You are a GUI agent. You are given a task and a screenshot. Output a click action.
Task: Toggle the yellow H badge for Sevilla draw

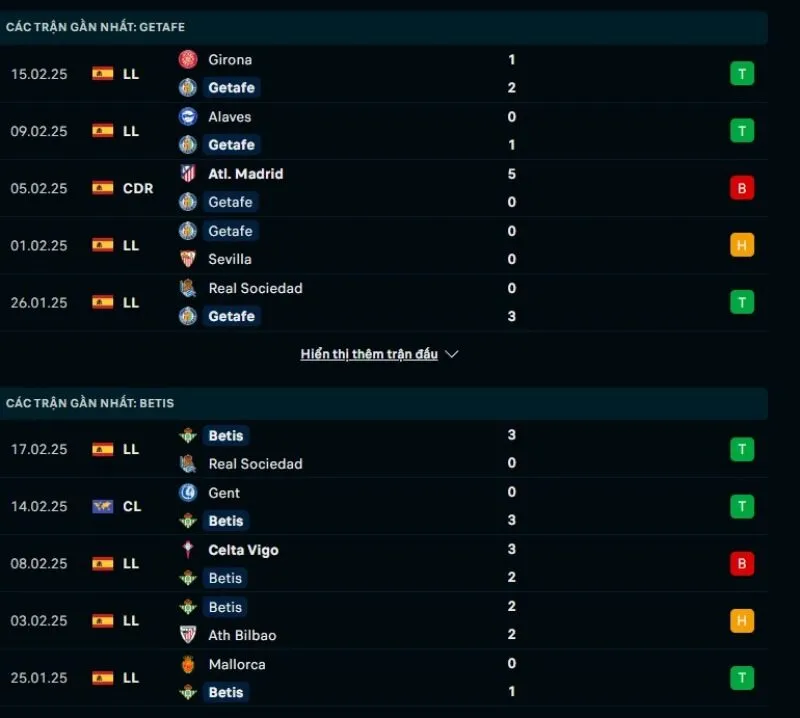coord(741,245)
